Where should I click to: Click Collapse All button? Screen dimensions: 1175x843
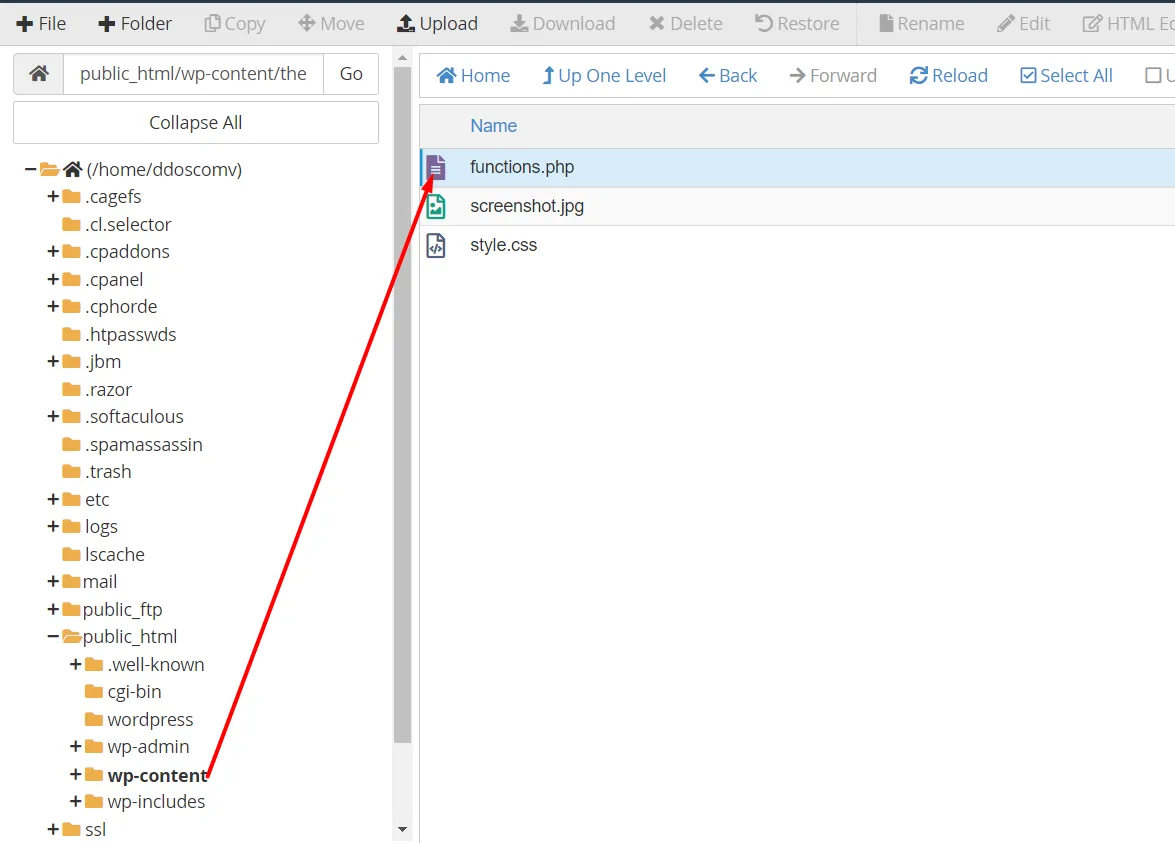pos(196,122)
